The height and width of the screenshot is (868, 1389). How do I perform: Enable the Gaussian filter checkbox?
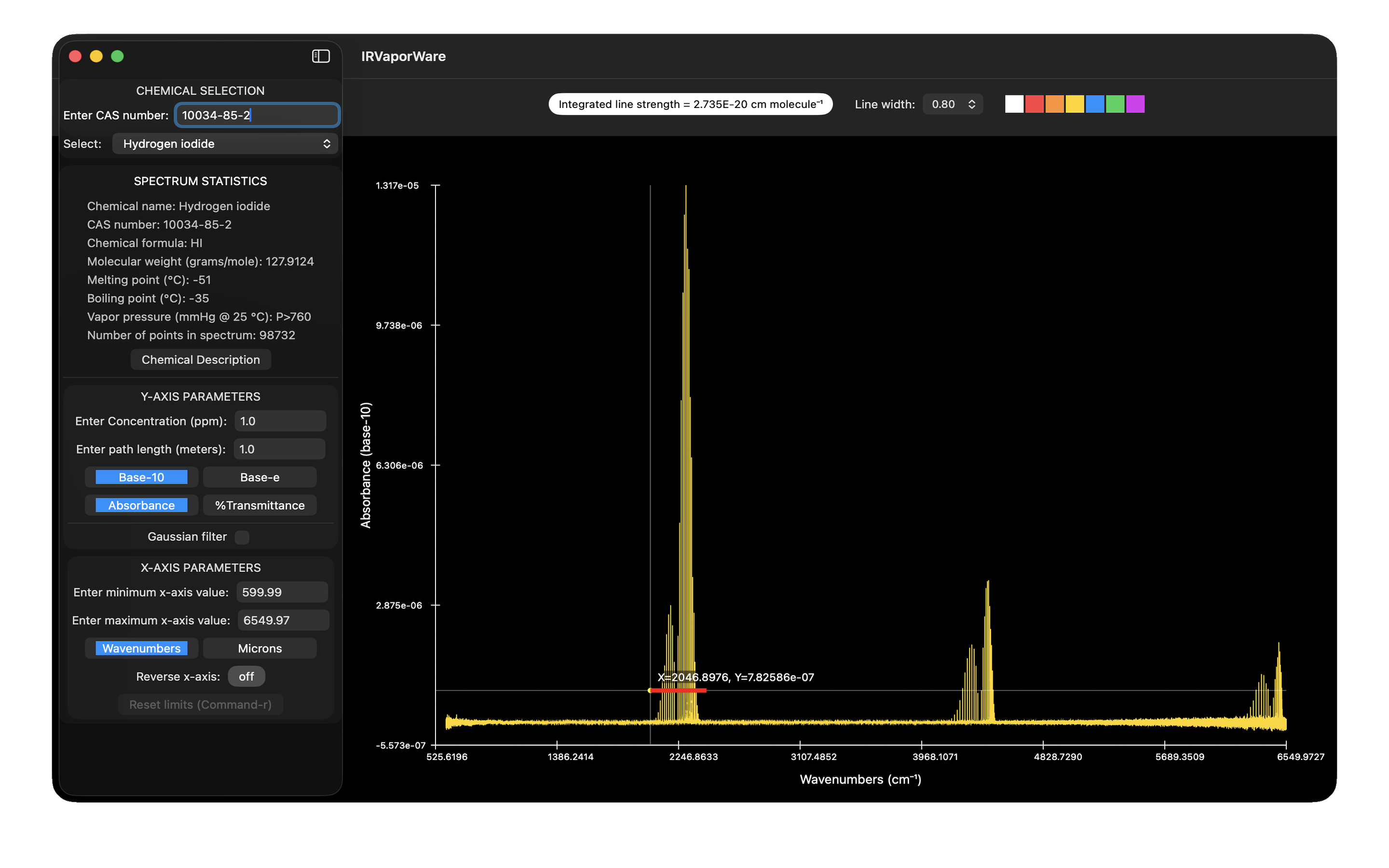click(242, 537)
